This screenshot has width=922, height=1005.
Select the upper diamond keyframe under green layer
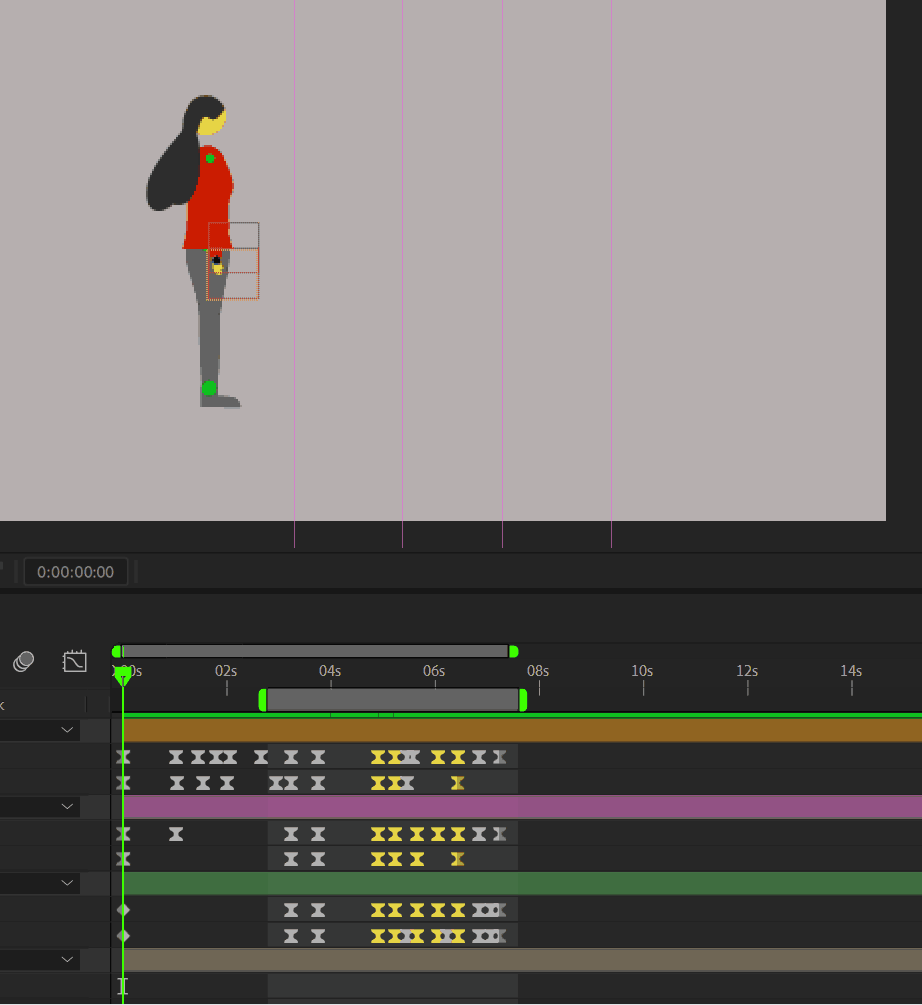(x=123, y=909)
